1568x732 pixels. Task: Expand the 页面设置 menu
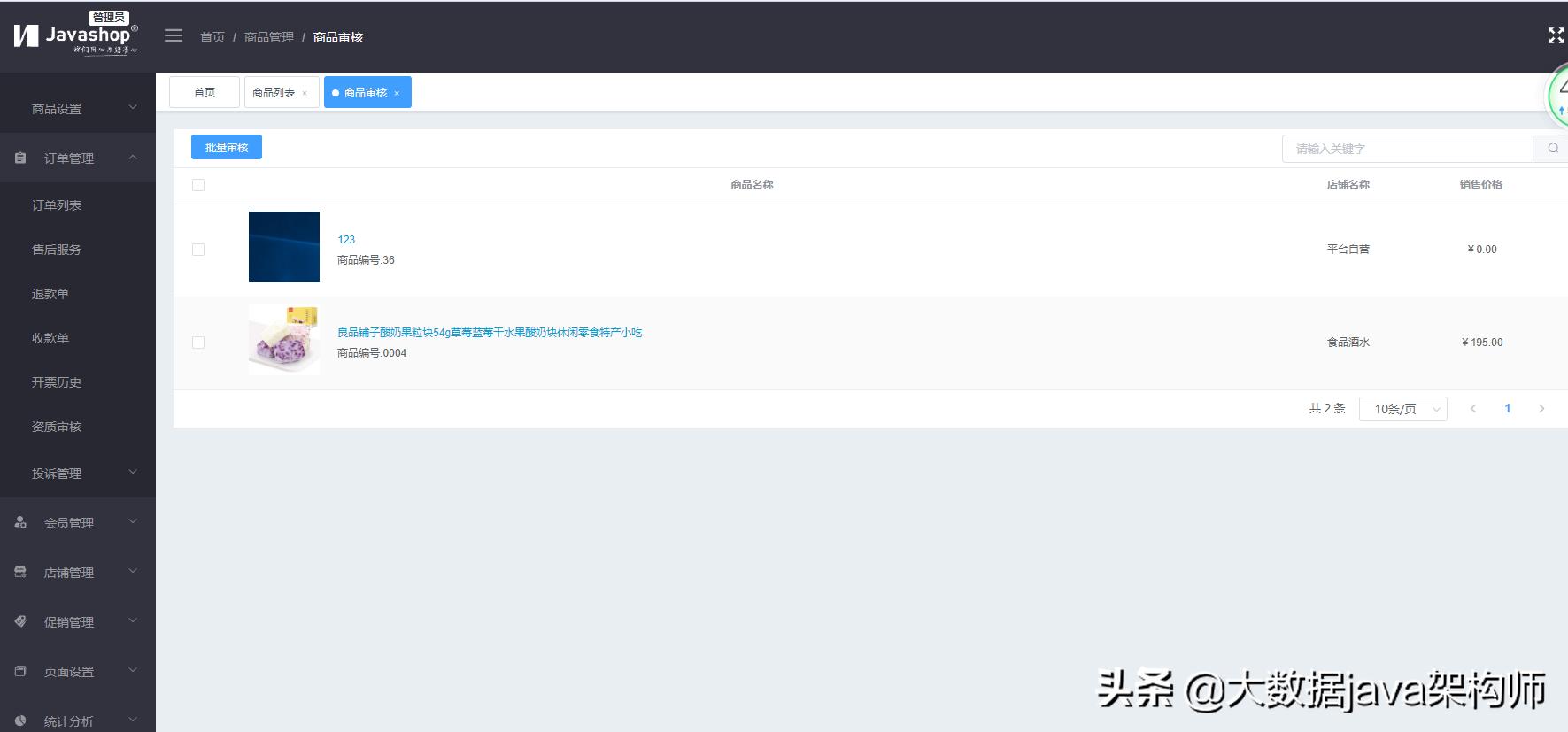pyautogui.click(x=78, y=671)
